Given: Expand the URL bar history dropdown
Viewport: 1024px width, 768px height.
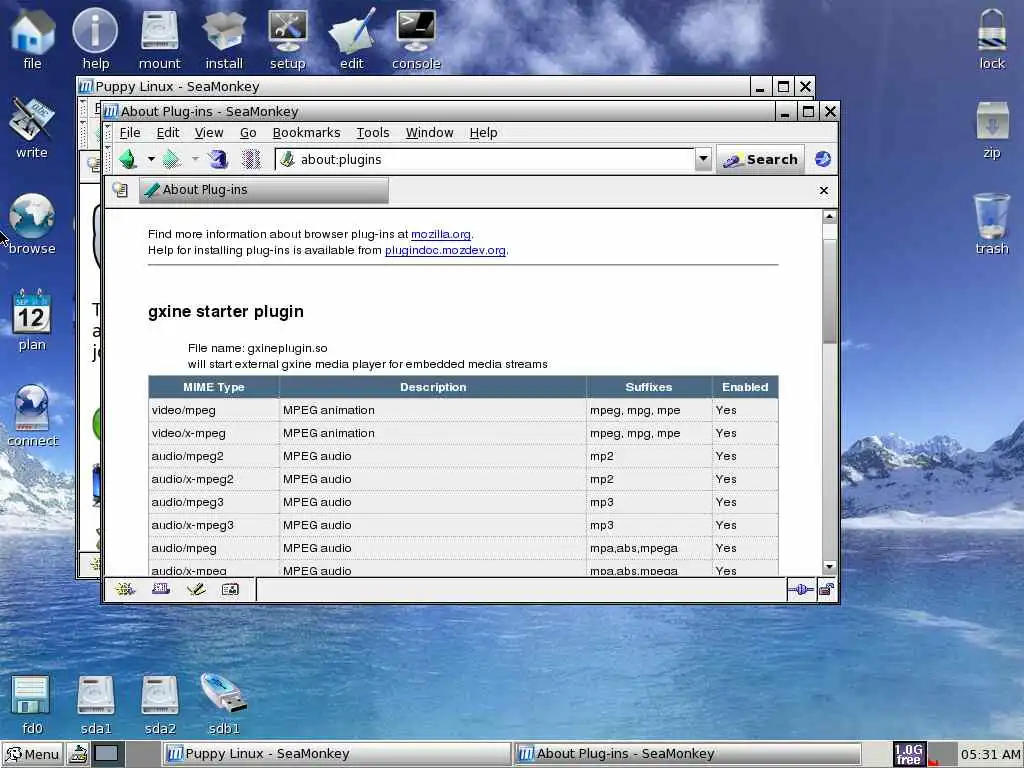Looking at the screenshot, I should click(703, 159).
